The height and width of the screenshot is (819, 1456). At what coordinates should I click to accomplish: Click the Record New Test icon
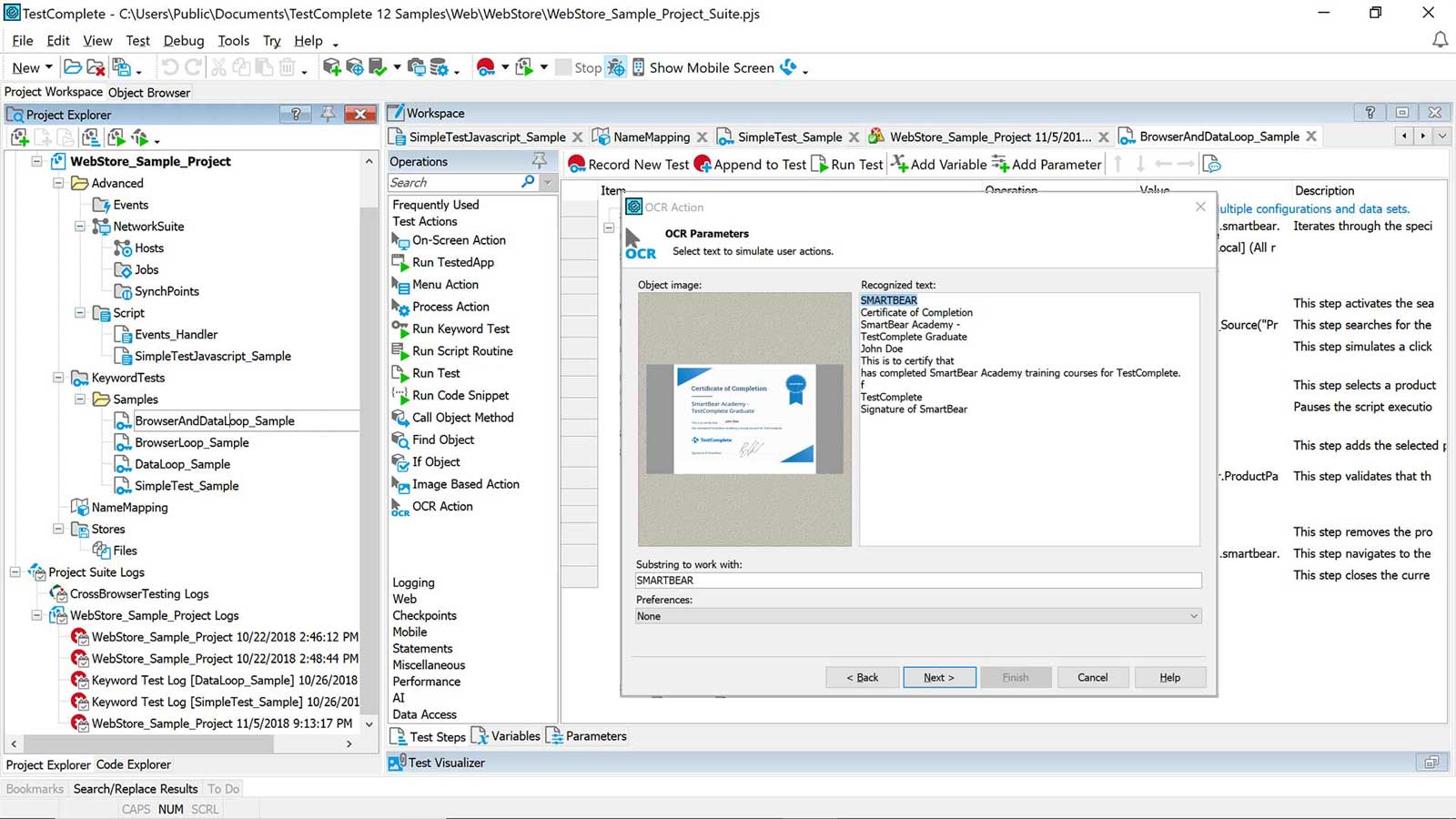pyautogui.click(x=576, y=164)
